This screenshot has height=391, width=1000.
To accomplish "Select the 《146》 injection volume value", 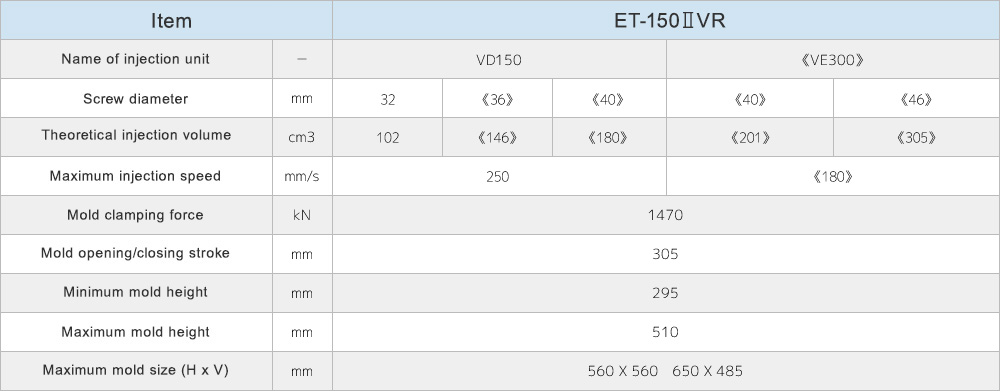I will 497,138.
